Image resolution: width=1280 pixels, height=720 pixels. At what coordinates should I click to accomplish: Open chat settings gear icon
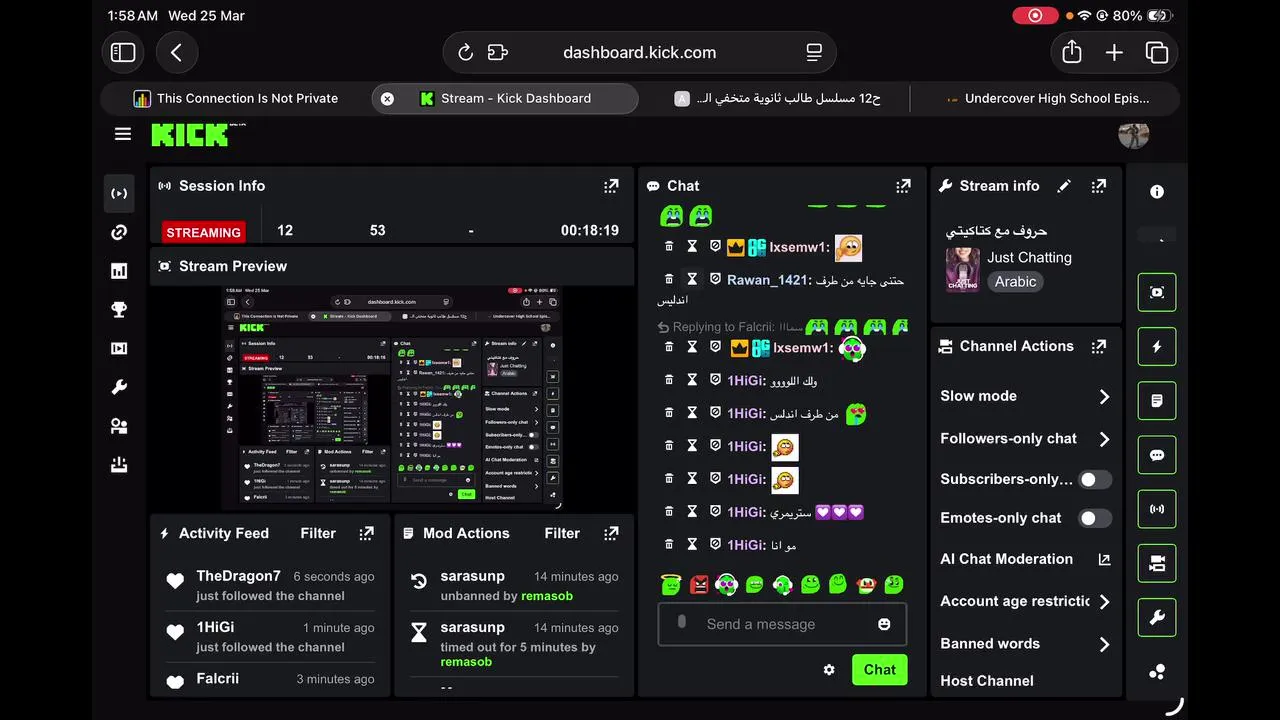[829, 670]
